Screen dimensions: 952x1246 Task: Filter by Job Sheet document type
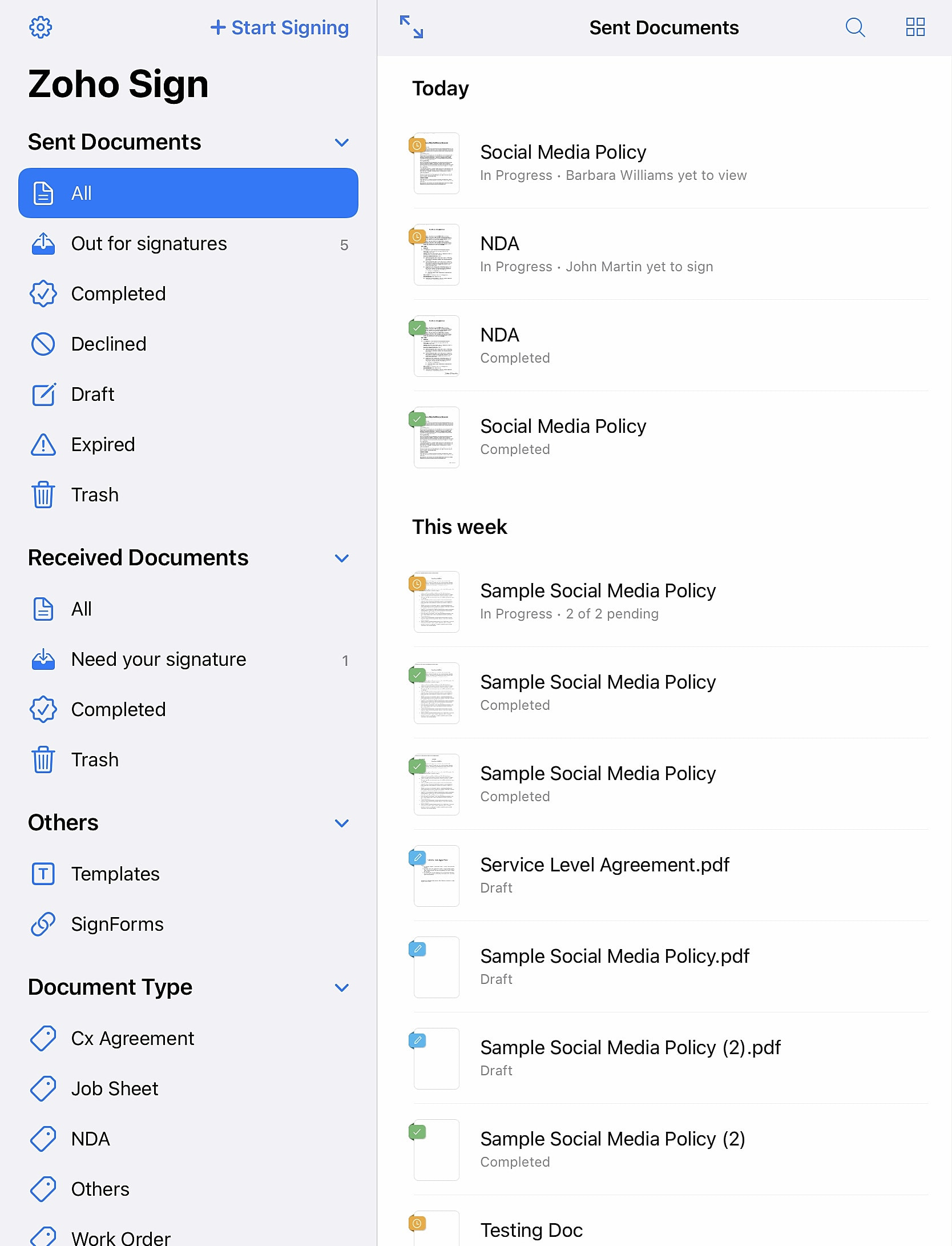188,1089
